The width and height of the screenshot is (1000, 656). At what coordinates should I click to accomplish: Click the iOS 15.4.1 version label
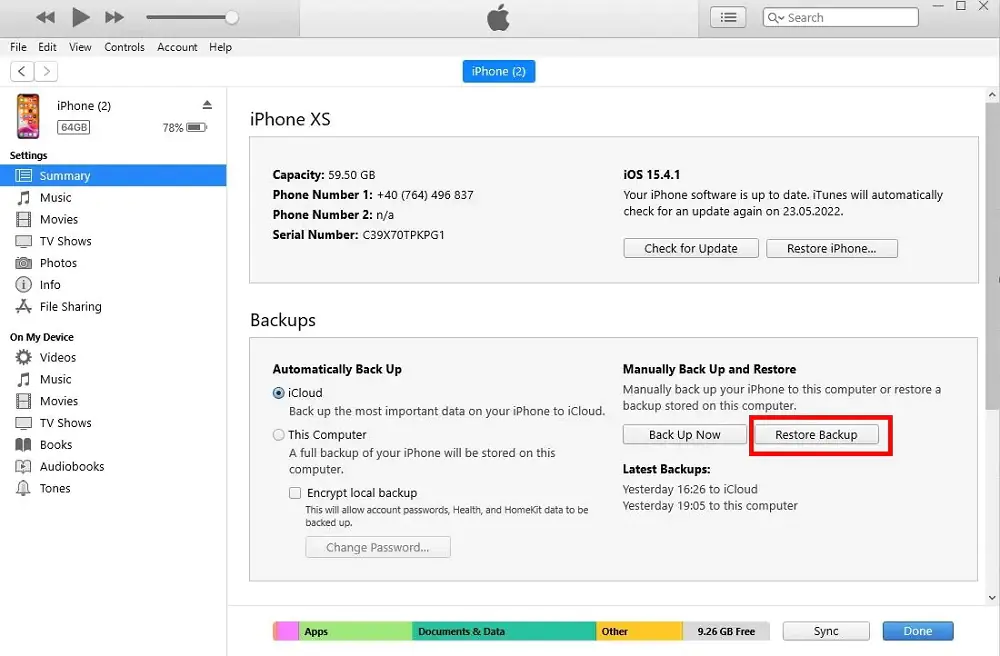click(652, 175)
